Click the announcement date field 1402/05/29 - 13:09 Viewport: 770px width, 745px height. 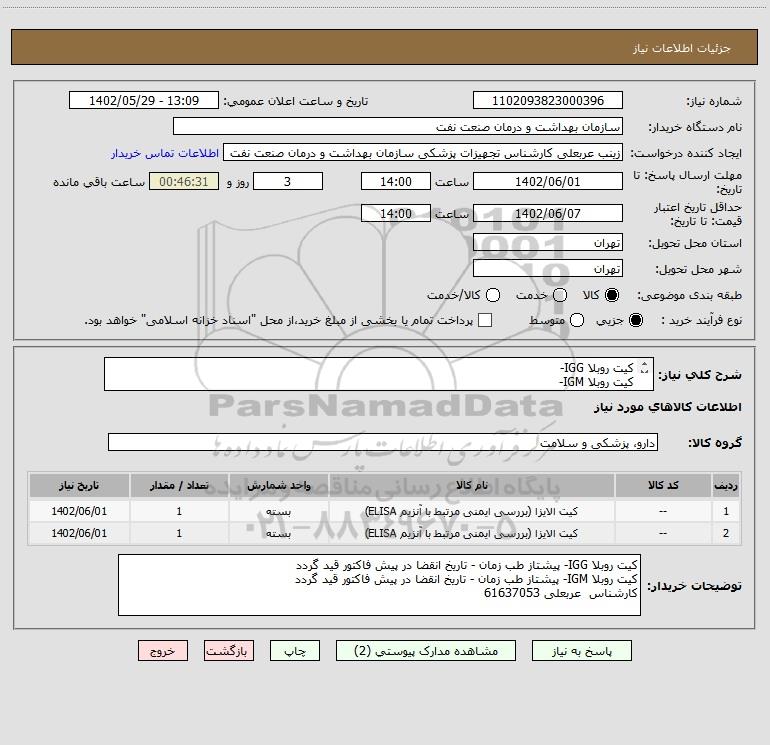tap(144, 101)
